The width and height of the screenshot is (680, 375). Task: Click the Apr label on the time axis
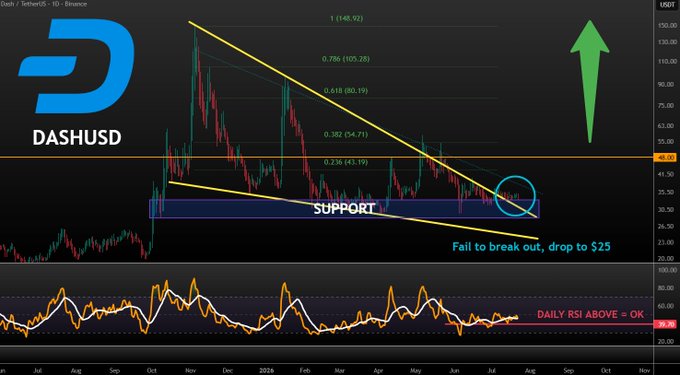coord(379,371)
